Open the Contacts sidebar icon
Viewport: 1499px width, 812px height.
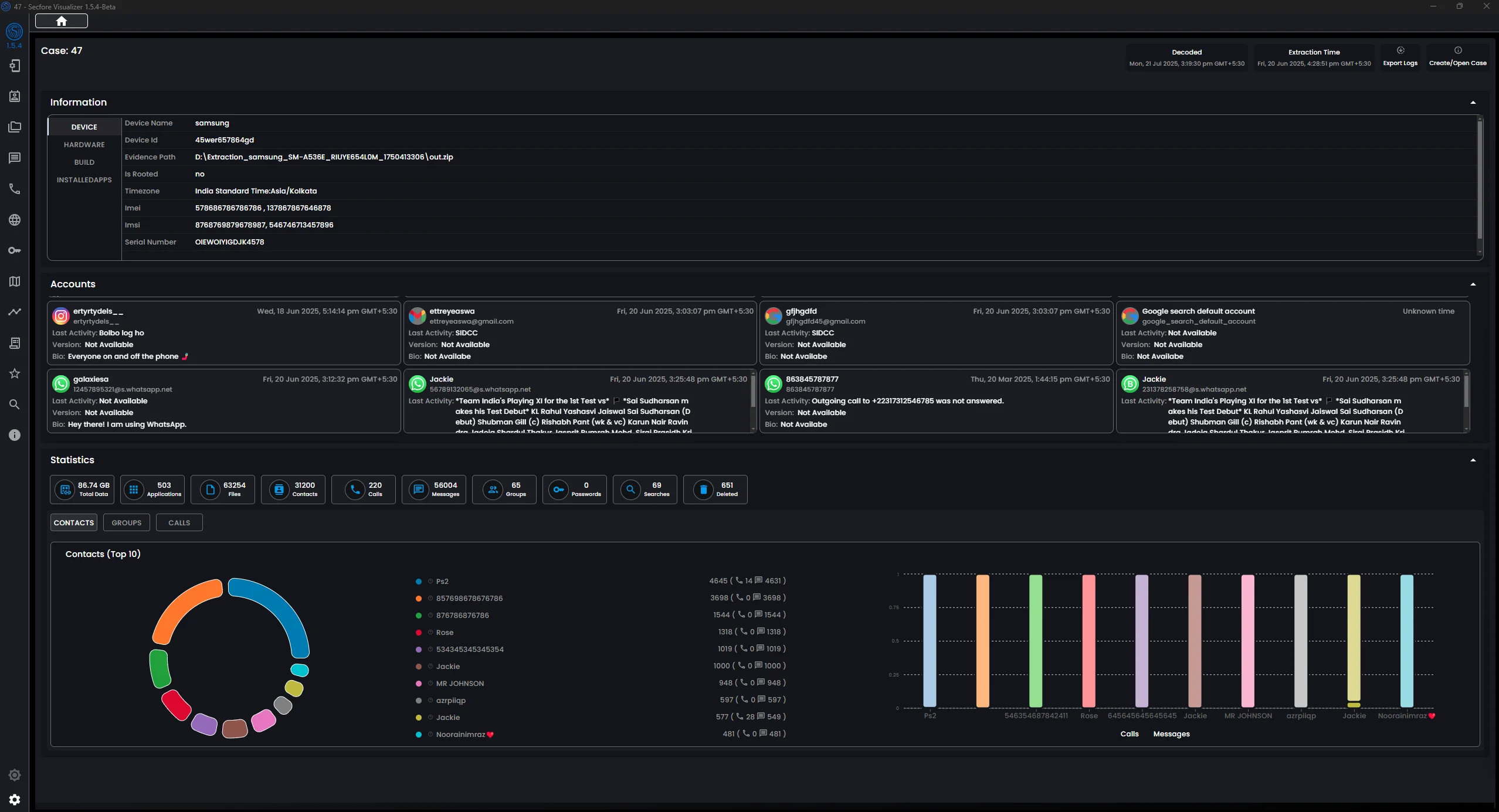15,97
